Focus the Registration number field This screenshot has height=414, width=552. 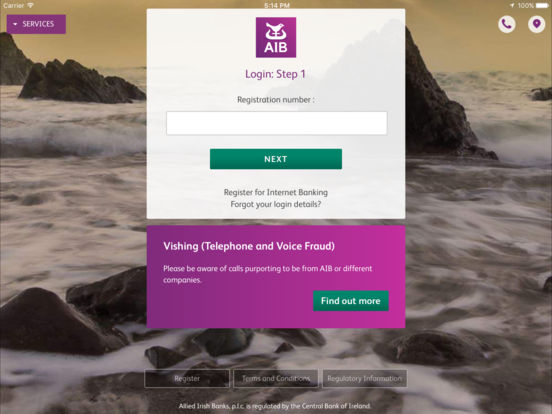click(276, 123)
